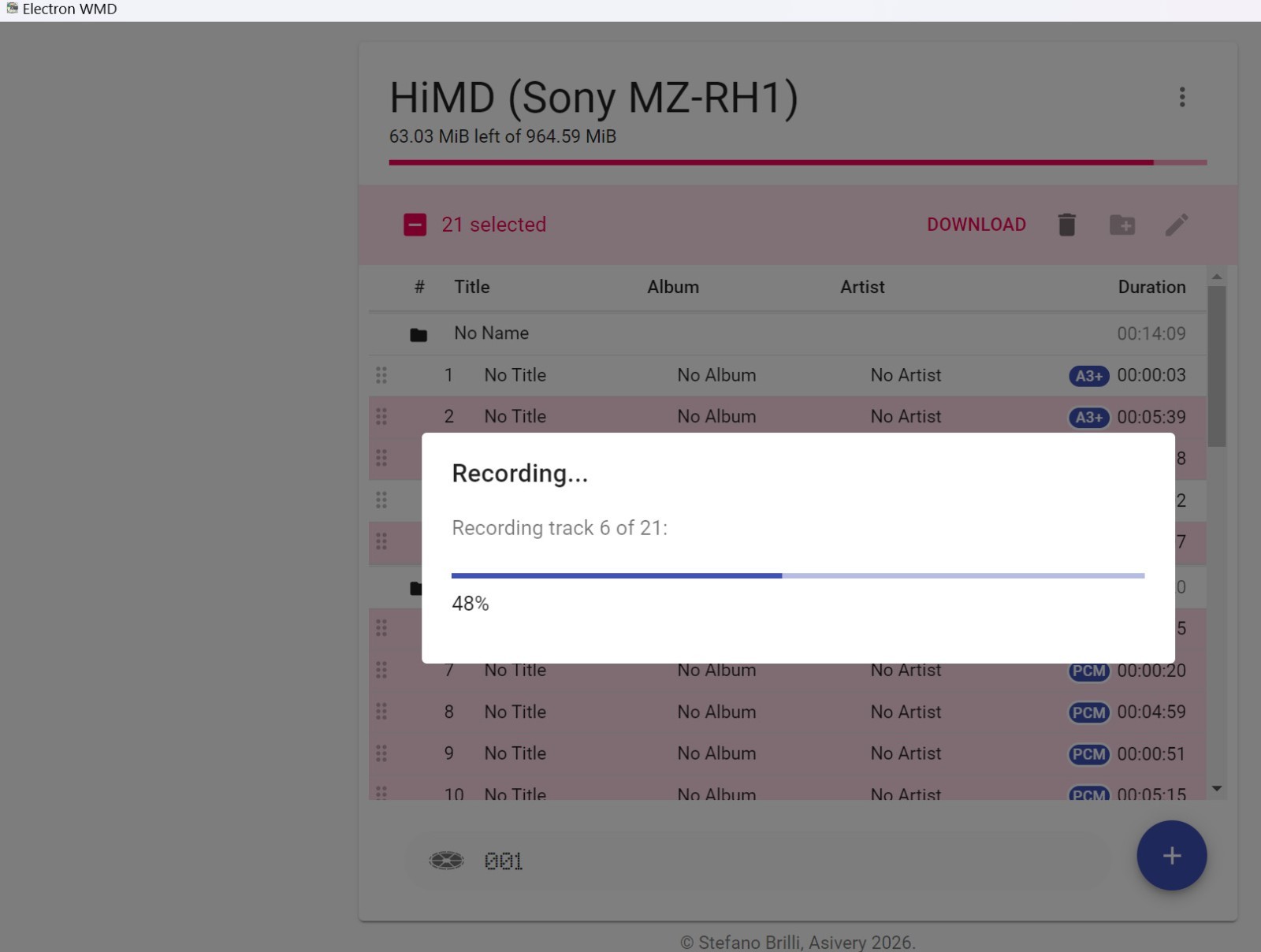
Task: Click the PCM badge on track 8
Action: click(1089, 712)
